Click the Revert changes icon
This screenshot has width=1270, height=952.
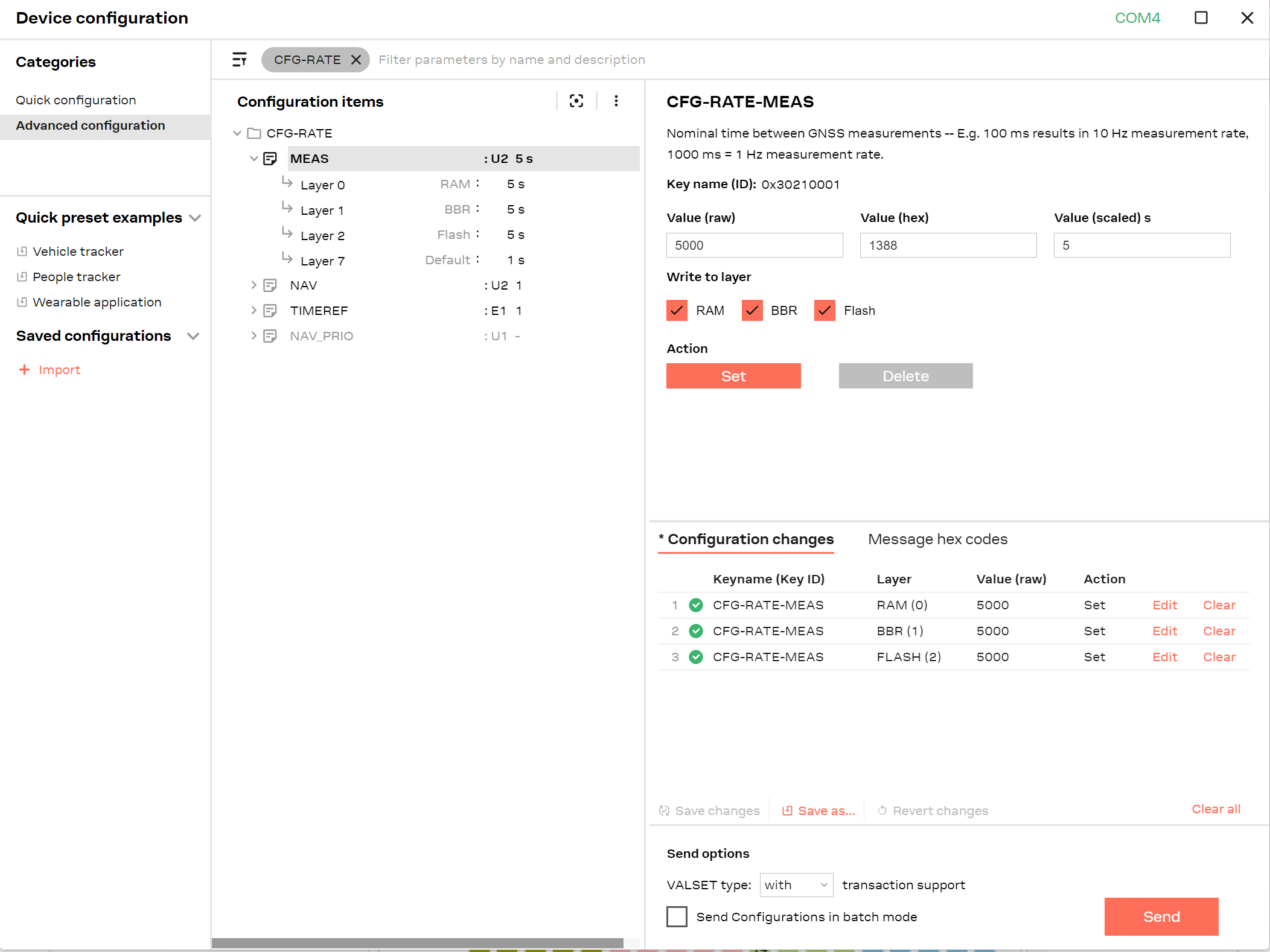[x=882, y=810]
